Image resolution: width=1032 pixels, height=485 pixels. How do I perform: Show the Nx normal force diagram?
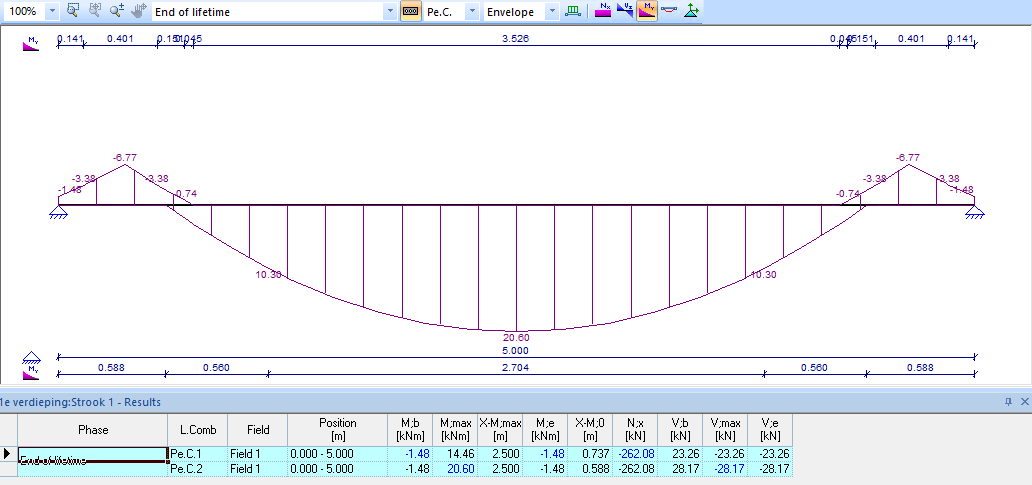(x=603, y=11)
